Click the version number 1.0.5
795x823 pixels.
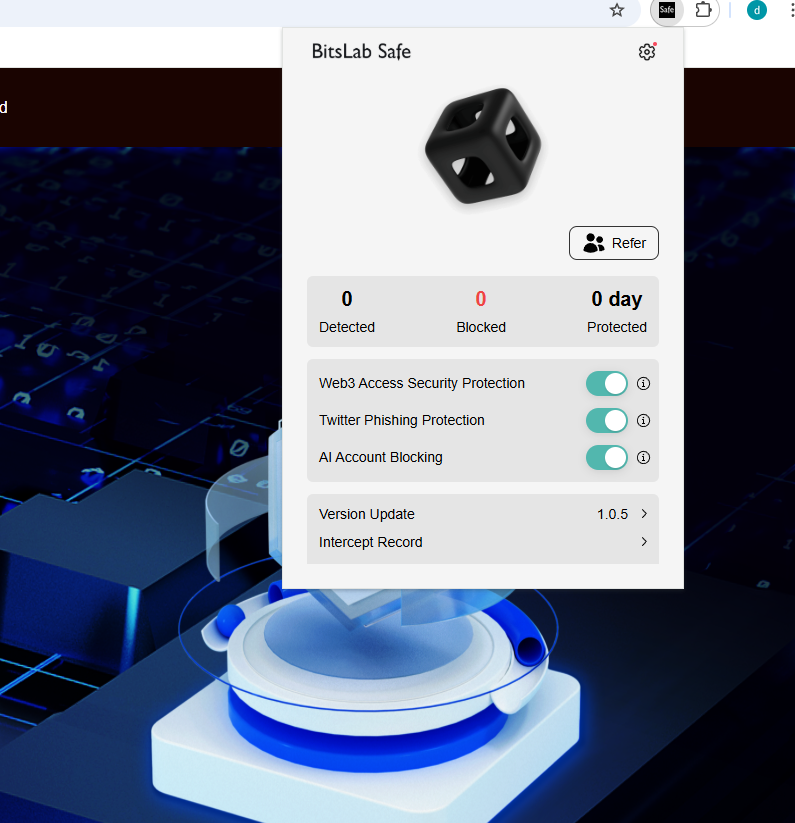pos(612,514)
